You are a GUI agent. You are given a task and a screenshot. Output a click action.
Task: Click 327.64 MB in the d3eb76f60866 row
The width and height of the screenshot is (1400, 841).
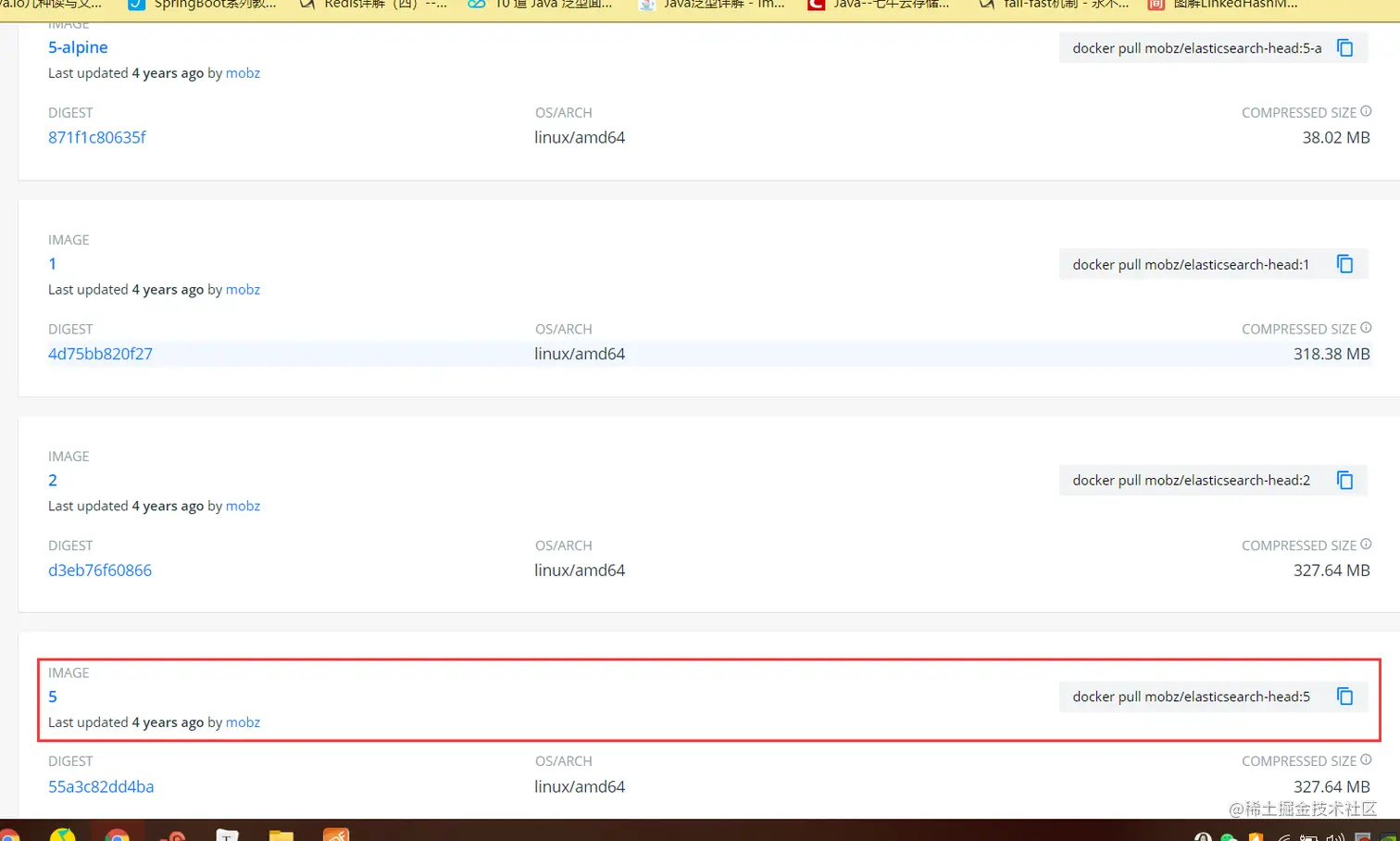[1331, 571]
